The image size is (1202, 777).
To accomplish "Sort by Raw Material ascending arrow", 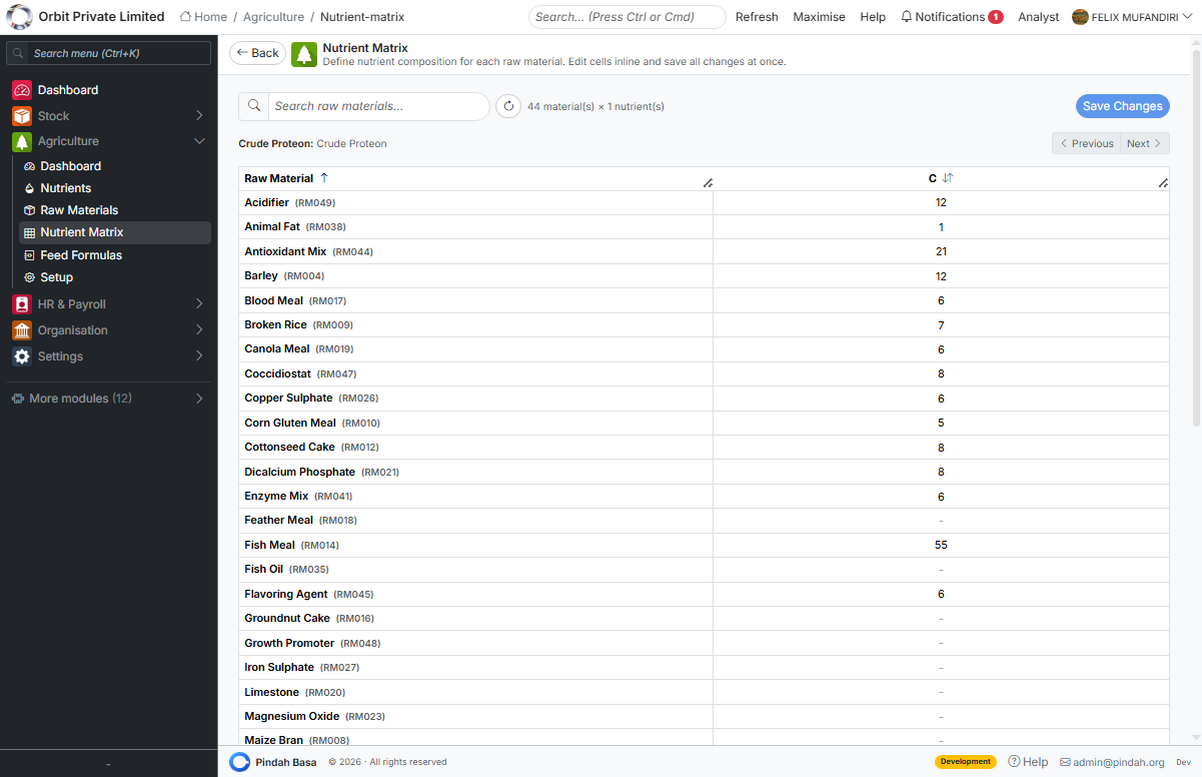I will [x=324, y=178].
